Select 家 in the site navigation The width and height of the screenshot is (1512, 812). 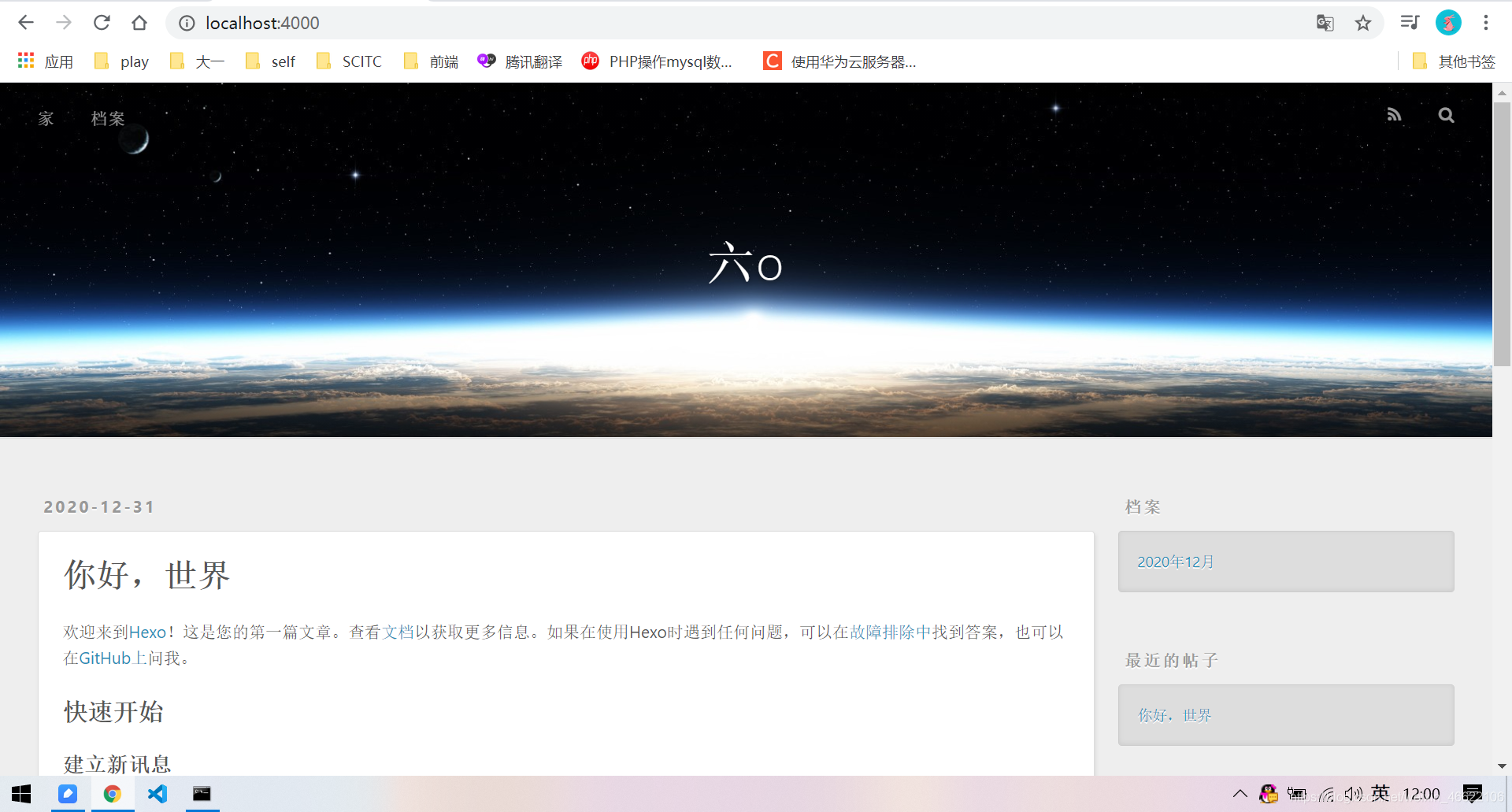45,118
